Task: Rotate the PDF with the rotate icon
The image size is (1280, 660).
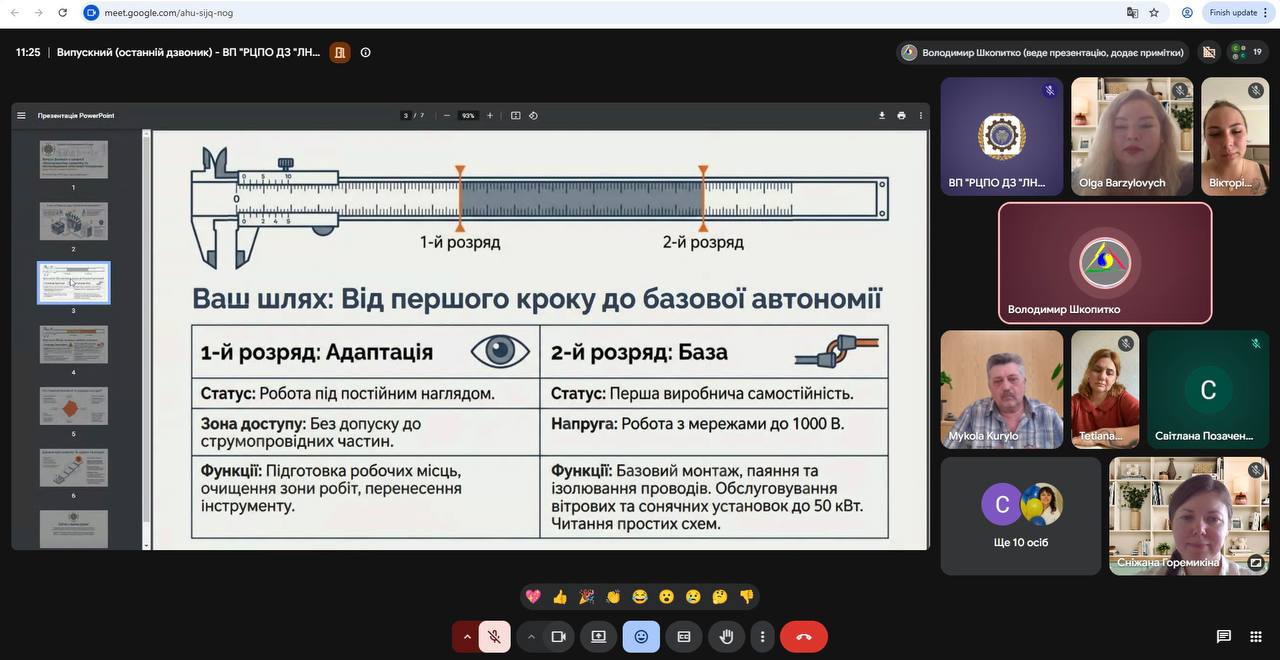Action: click(533, 115)
